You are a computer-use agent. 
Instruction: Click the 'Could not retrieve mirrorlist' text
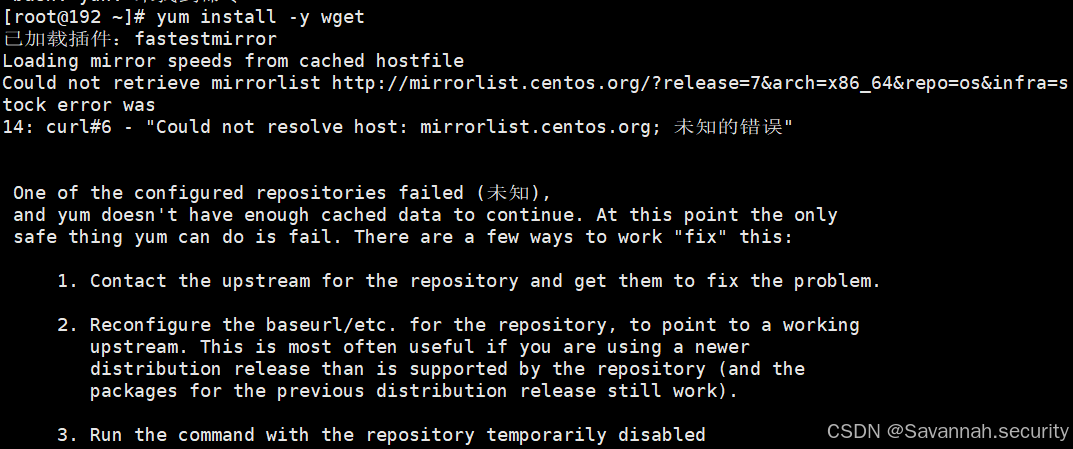pos(162,83)
